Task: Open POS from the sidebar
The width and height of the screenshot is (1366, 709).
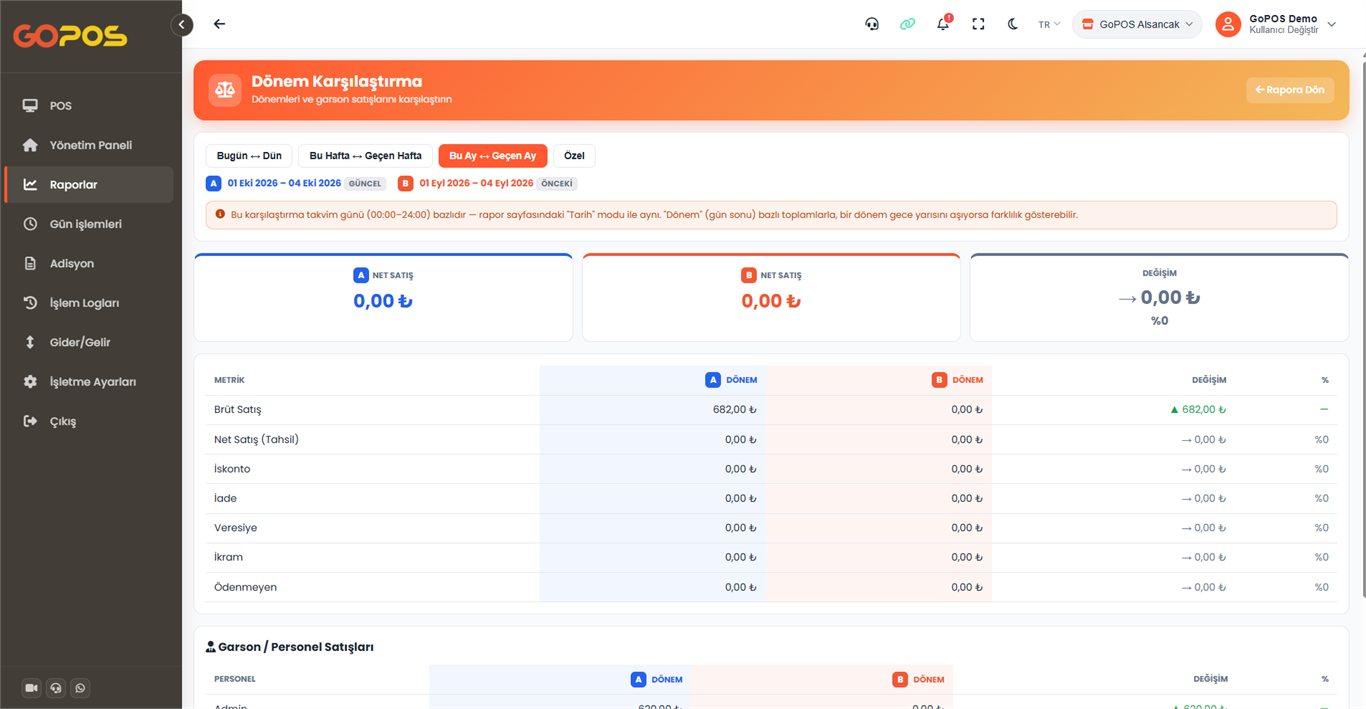Action: (88, 106)
